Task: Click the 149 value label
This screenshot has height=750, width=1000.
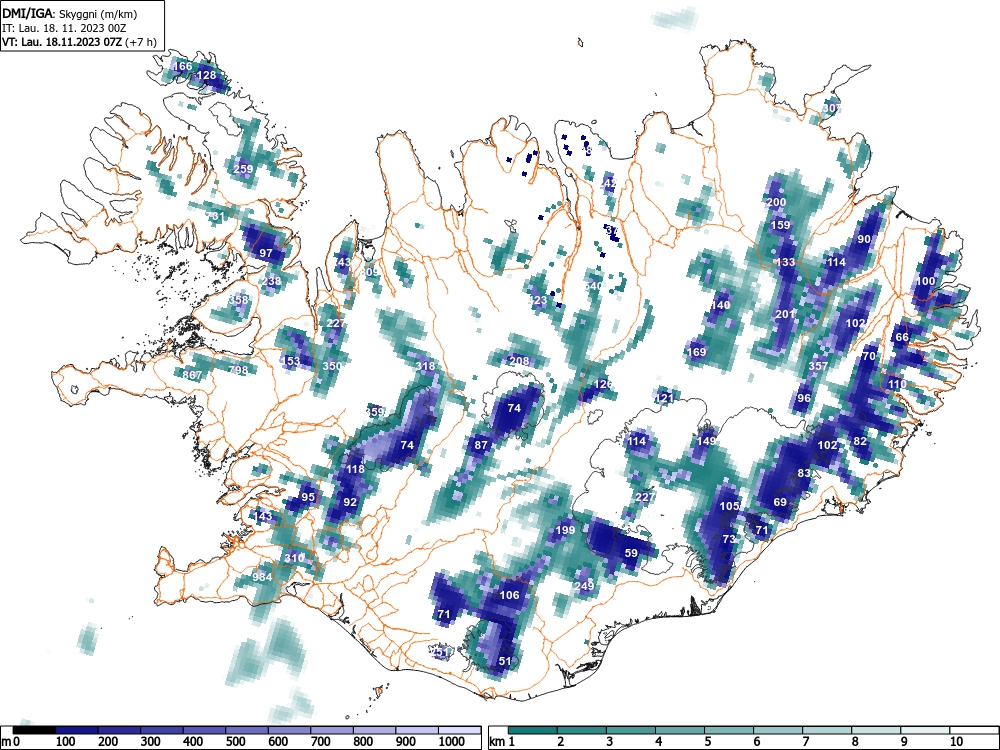Action: [706, 441]
